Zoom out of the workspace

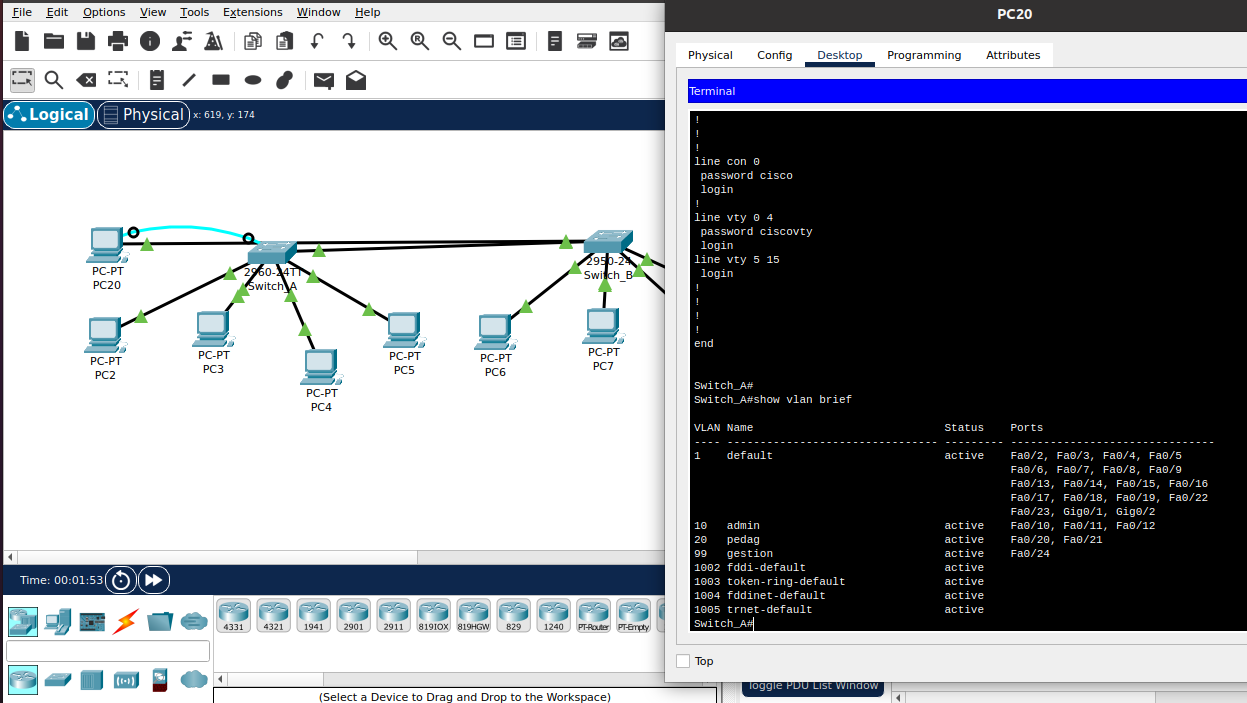pyautogui.click(x=452, y=41)
